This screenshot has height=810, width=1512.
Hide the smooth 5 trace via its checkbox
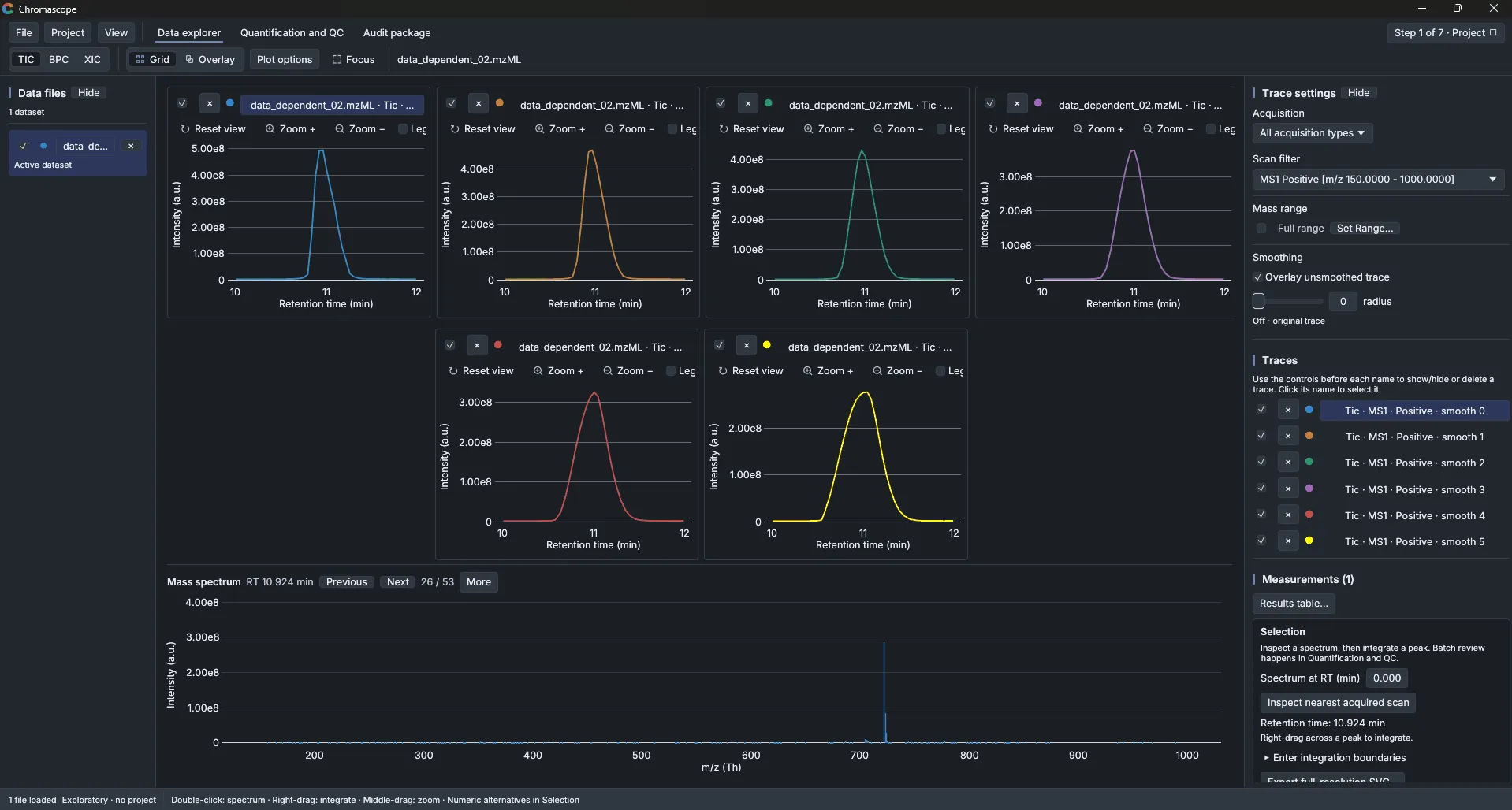click(x=1261, y=541)
